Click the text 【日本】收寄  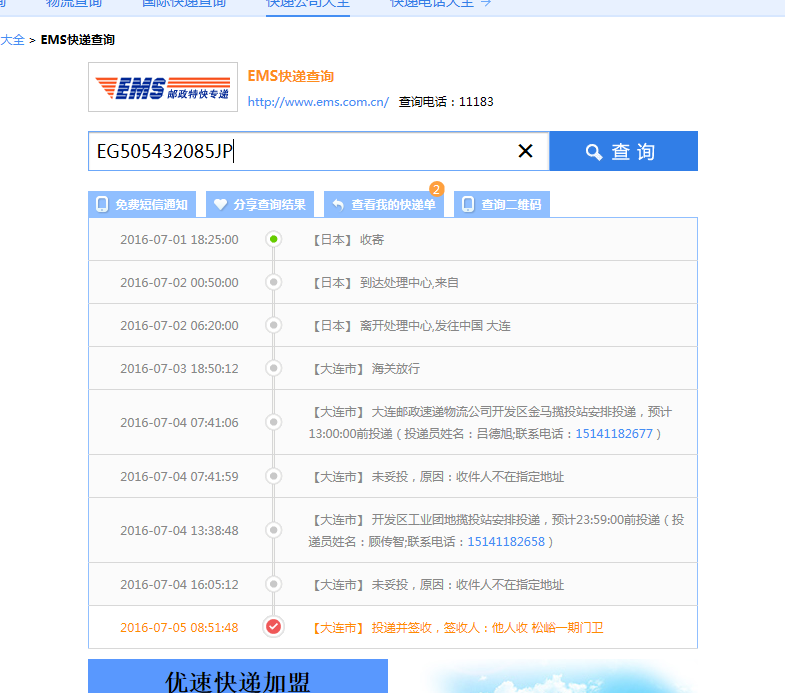(346, 240)
